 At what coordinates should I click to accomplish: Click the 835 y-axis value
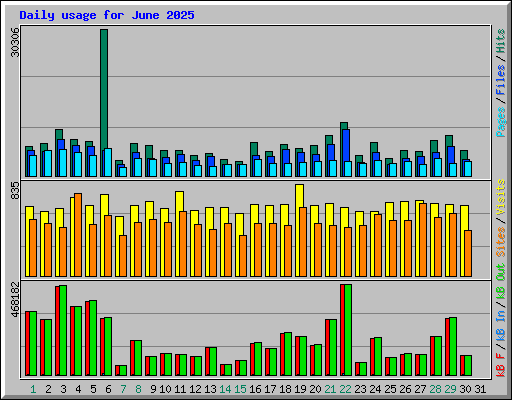click(15, 191)
